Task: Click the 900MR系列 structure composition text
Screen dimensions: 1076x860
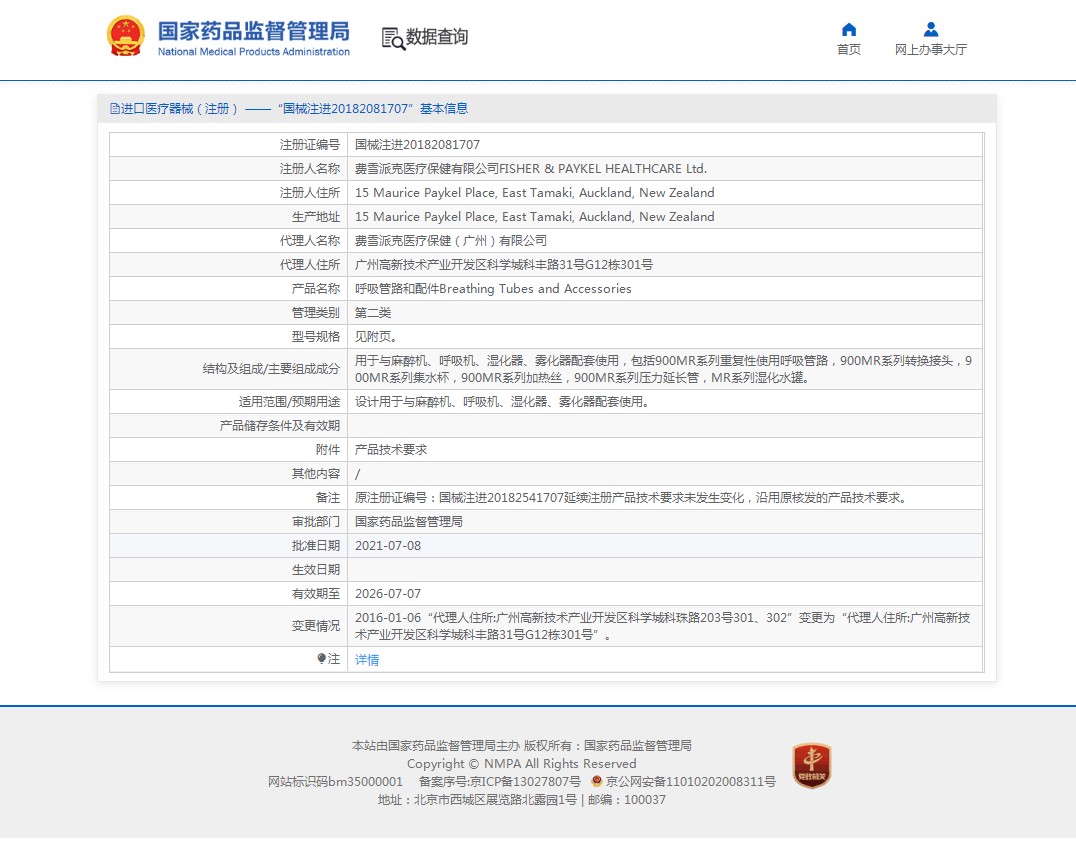Action: click(x=664, y=369)
